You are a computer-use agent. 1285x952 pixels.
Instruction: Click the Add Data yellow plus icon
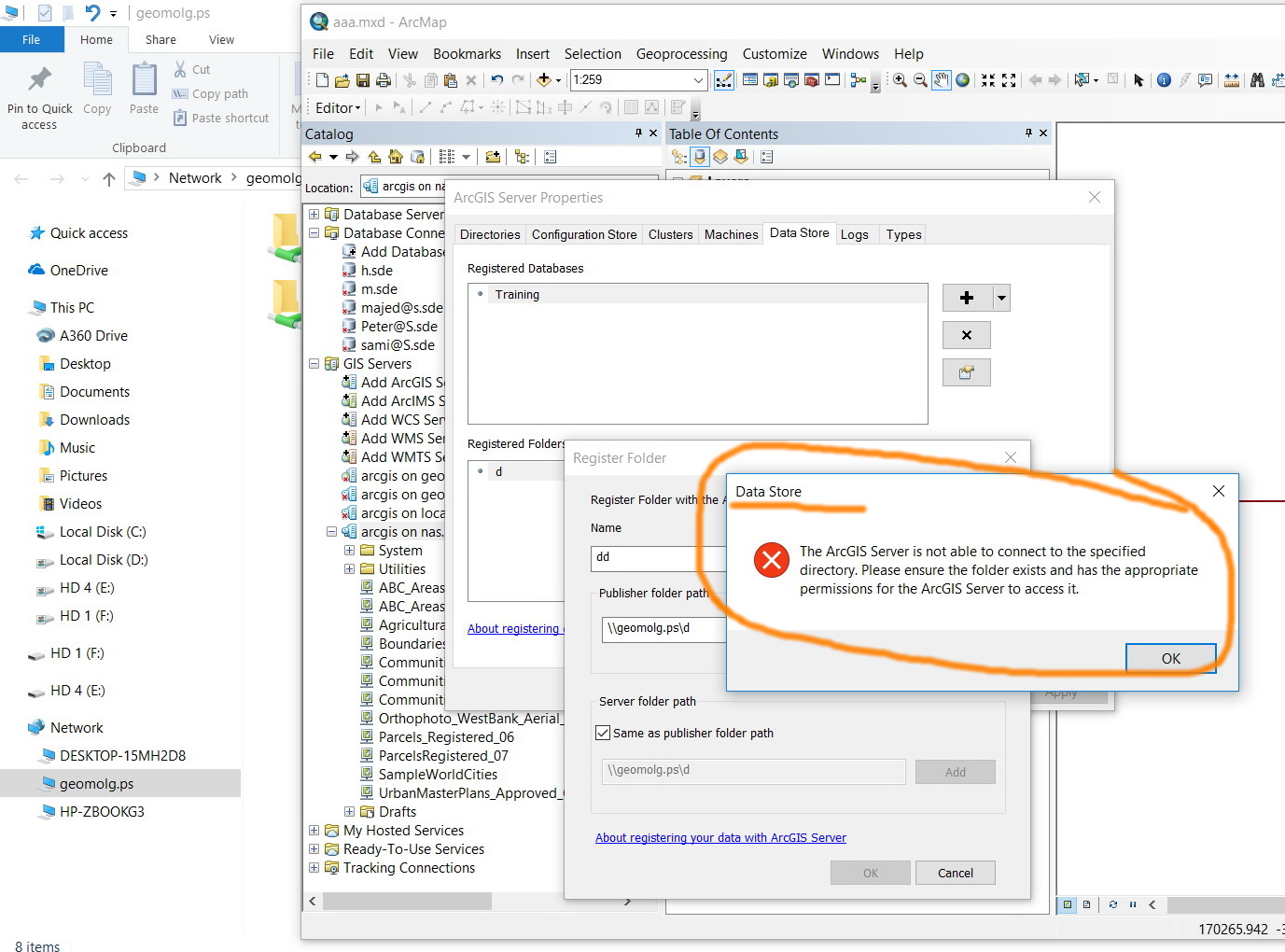[x=544, y=80]
